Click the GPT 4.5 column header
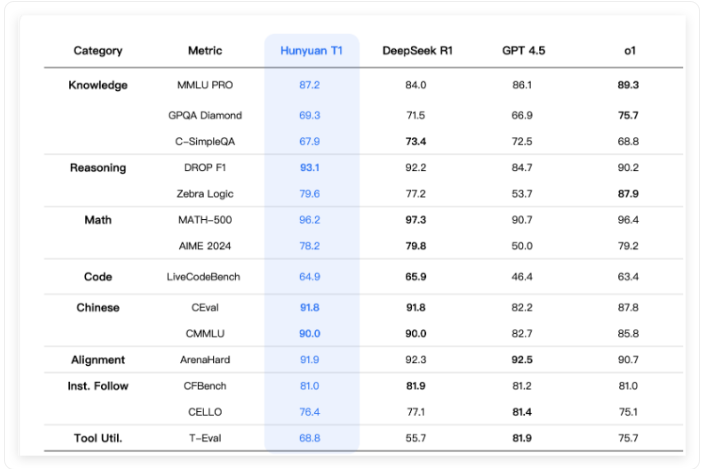This screenshot has height=469, width=702. pyautogui.click(x=523, y=51)
